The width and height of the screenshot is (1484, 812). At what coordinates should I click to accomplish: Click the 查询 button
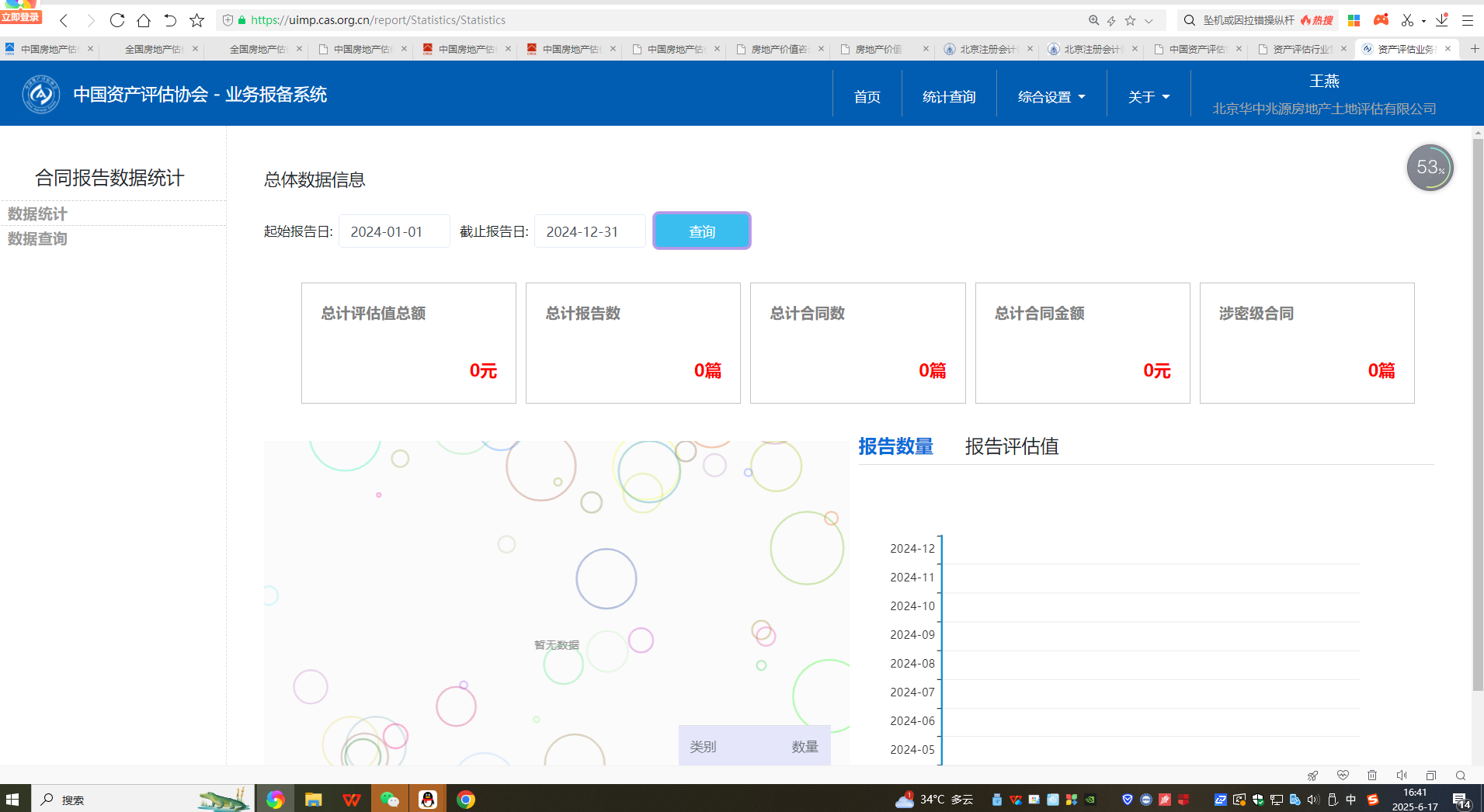[701, 231]
